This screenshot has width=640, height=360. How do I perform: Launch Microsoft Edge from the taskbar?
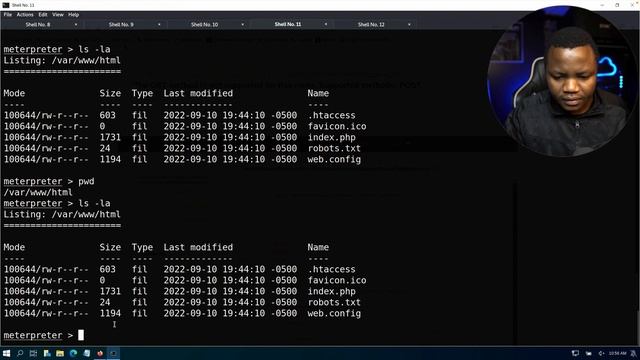coord(73,353)
